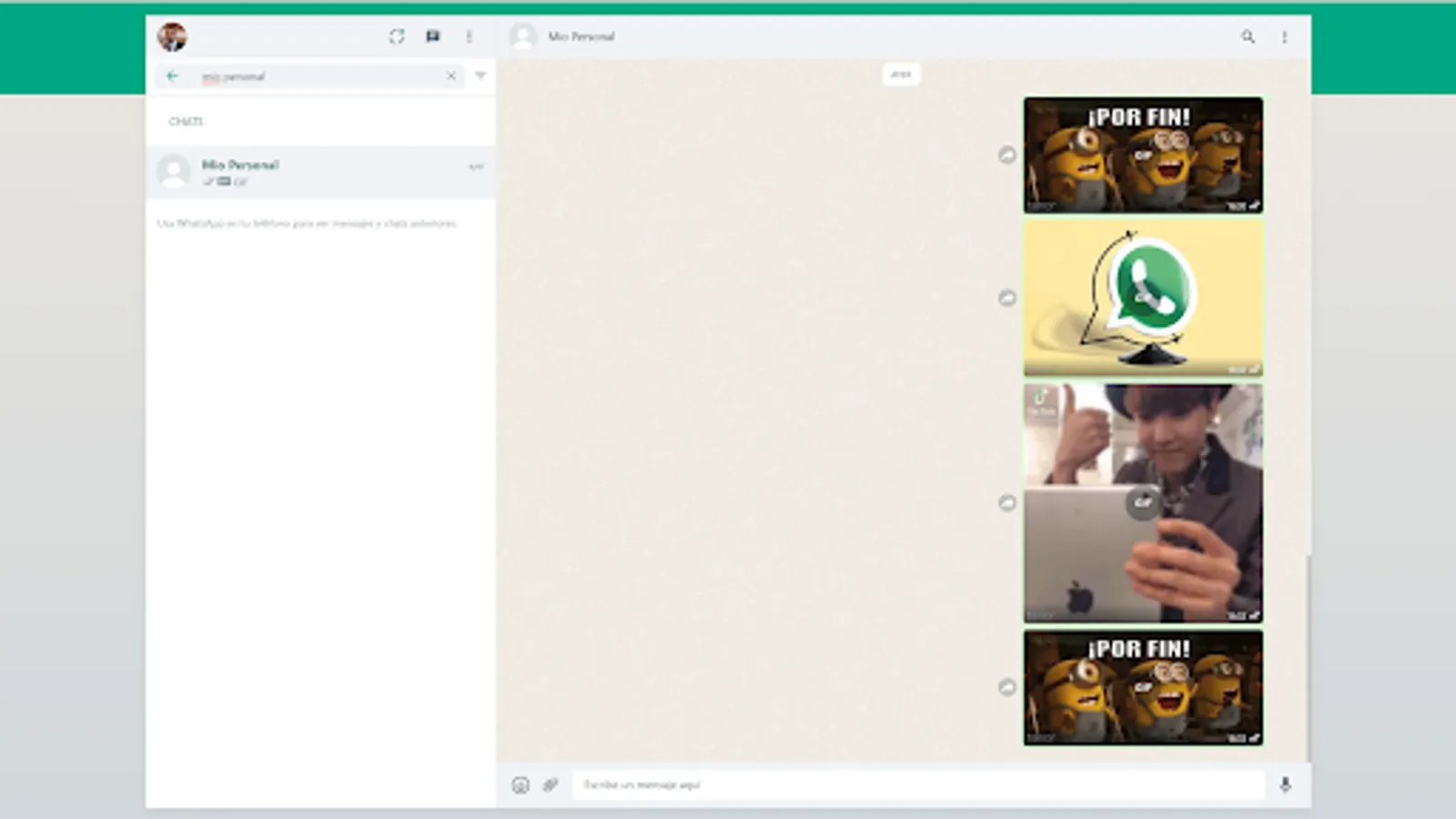Forward the thumbs-up tablet GIF

click(x=1006, y=502)
